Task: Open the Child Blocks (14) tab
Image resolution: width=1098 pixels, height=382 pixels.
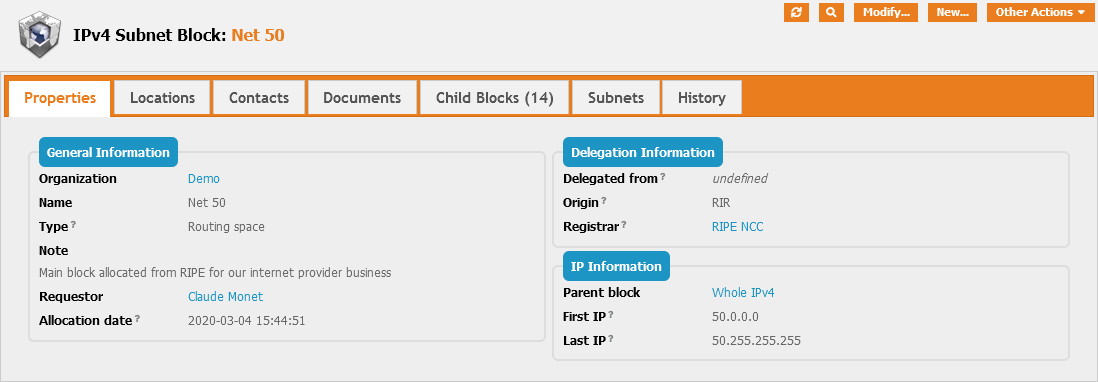Action: (x=495, y=98)
